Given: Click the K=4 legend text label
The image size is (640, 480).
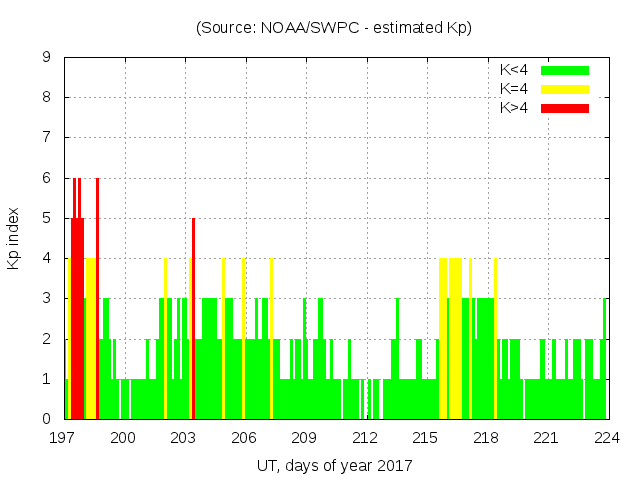Looking at the screenshot, I should pos(514,89).
